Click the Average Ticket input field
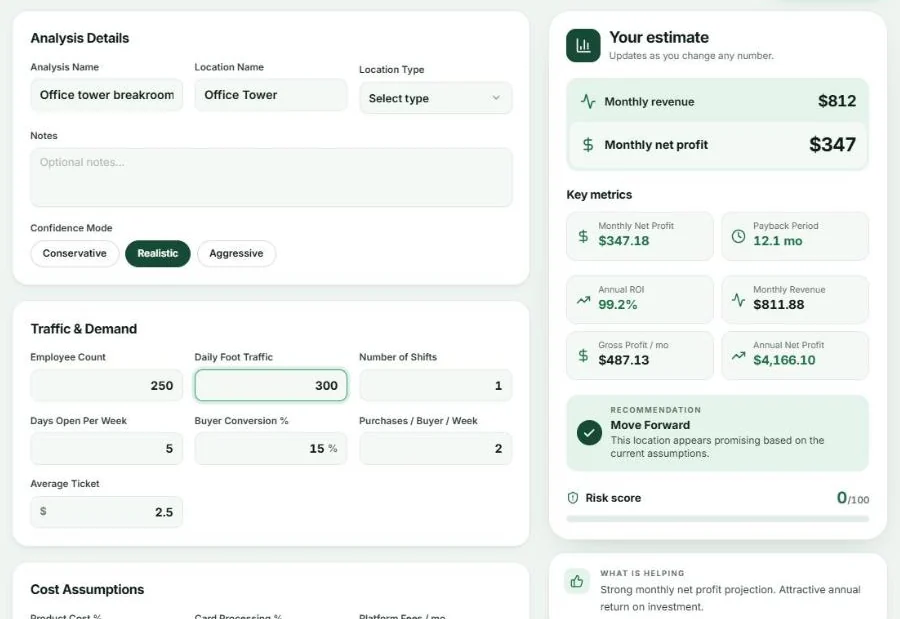Viewport: 900px width, 619px height. 107,512
